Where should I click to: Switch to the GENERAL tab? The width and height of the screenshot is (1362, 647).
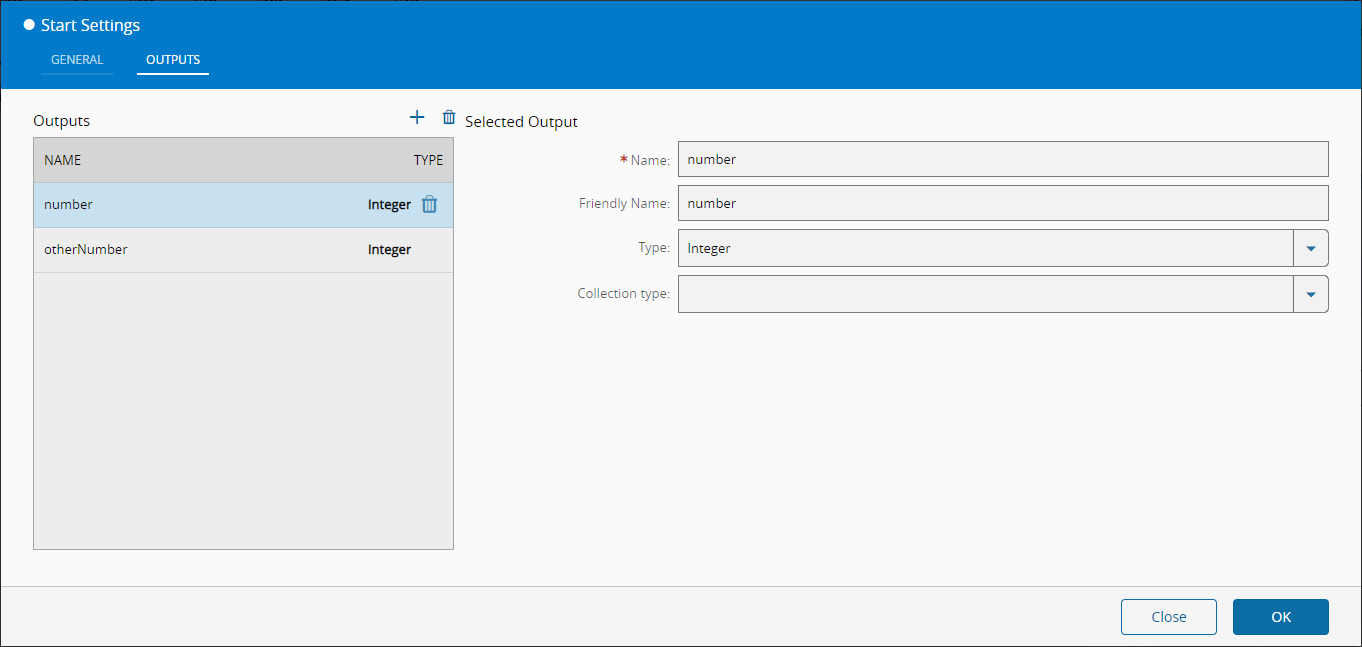77,60
